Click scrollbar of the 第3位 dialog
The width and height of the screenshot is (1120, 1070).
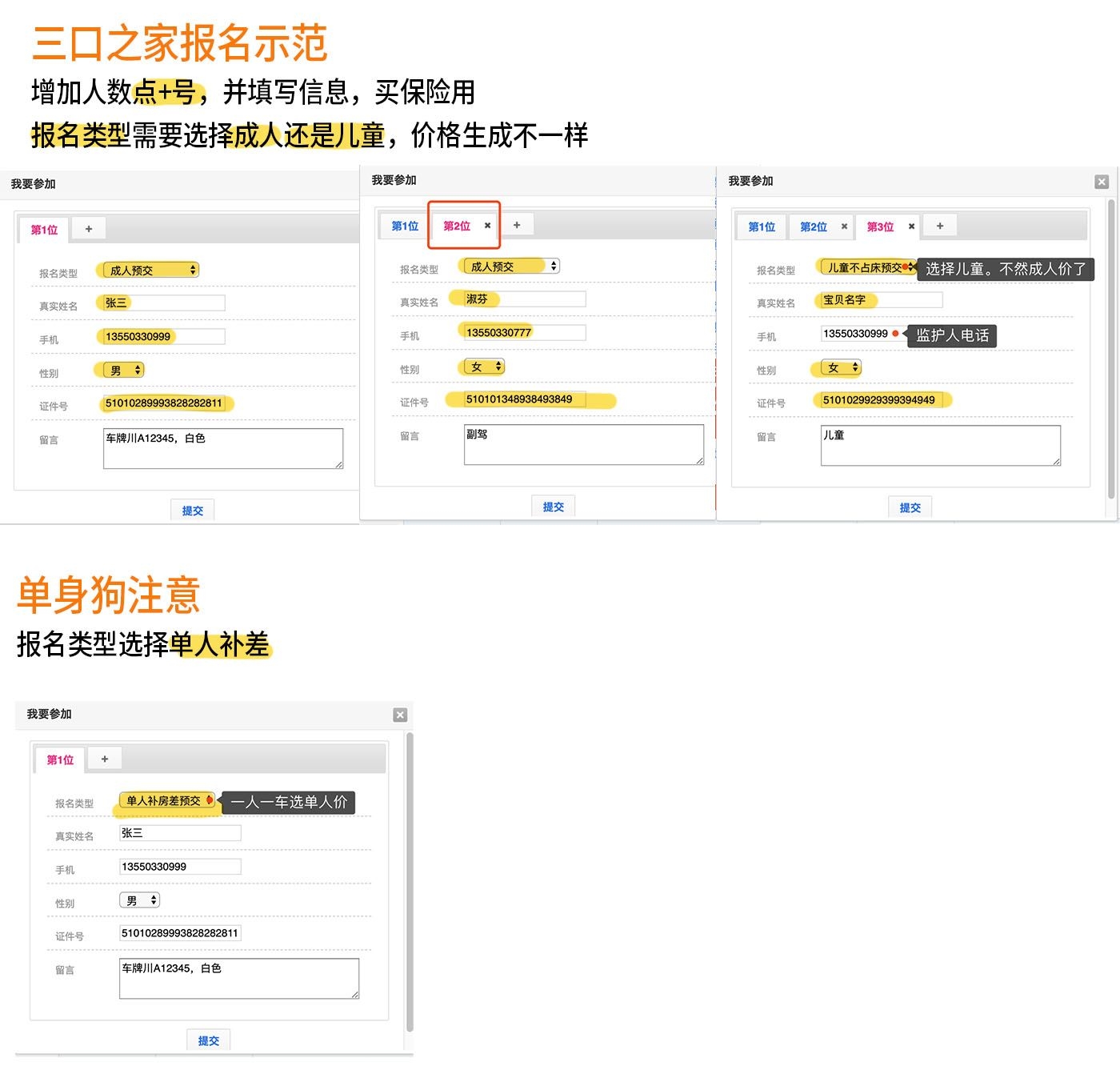coord(1111,350)
